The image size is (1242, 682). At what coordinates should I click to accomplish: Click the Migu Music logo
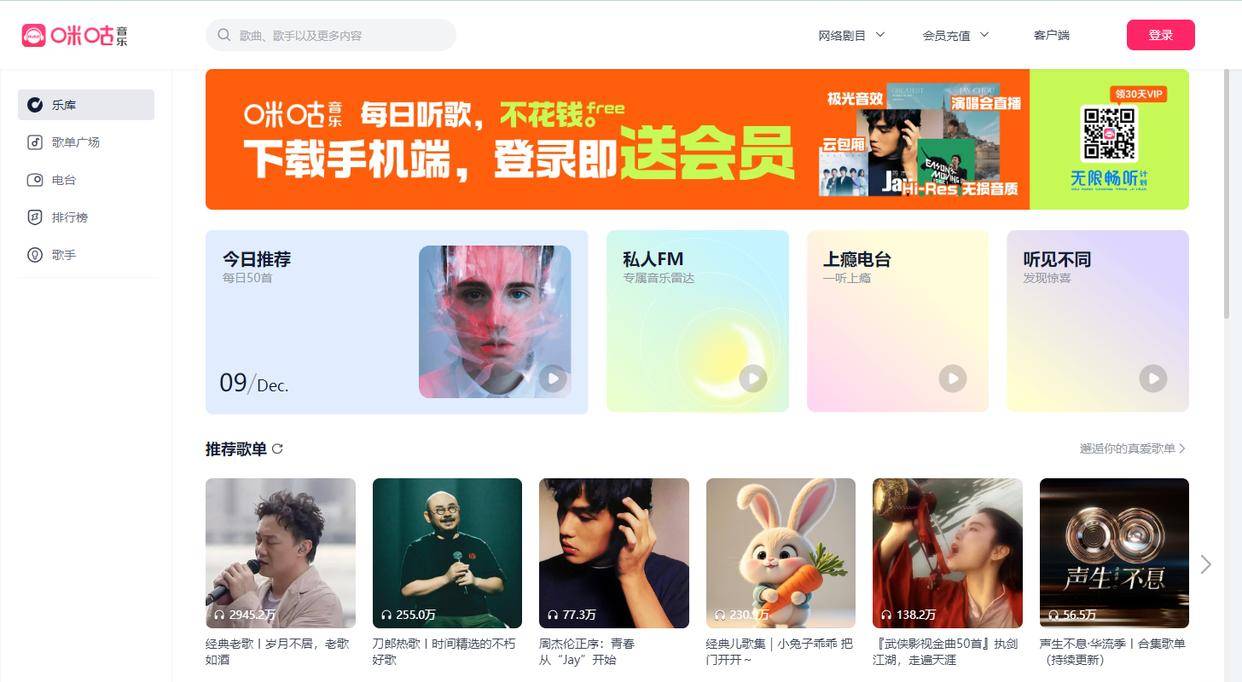click(75, 35)
